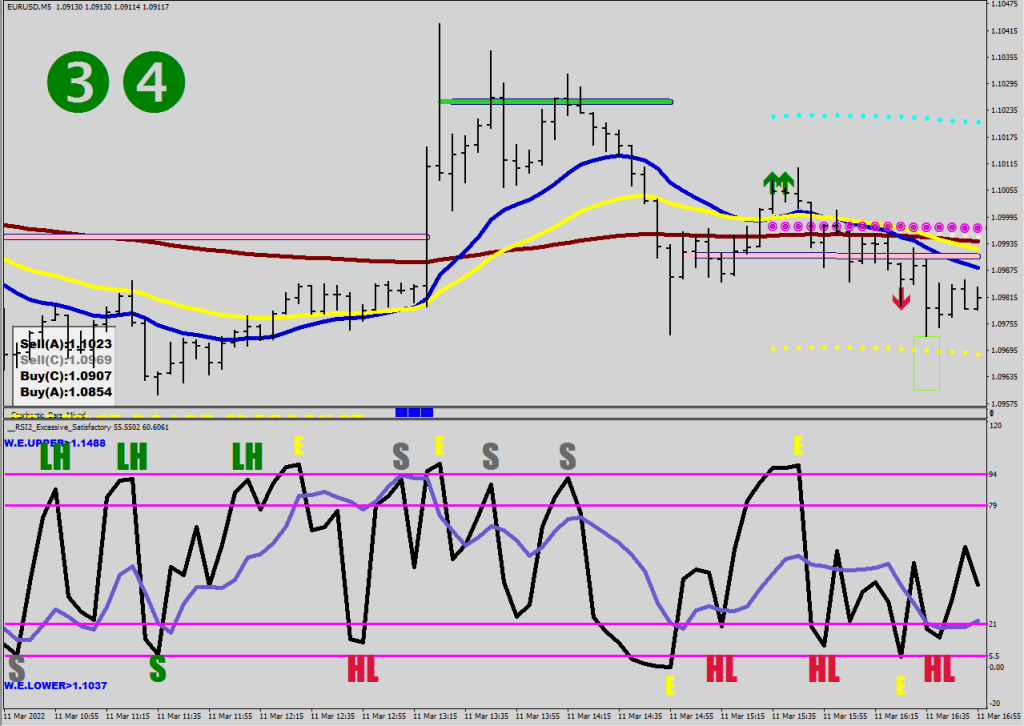Viewport: 1024px width, 726px height.
Task: Click the green circle numbered 3
Action: [79, 82]
